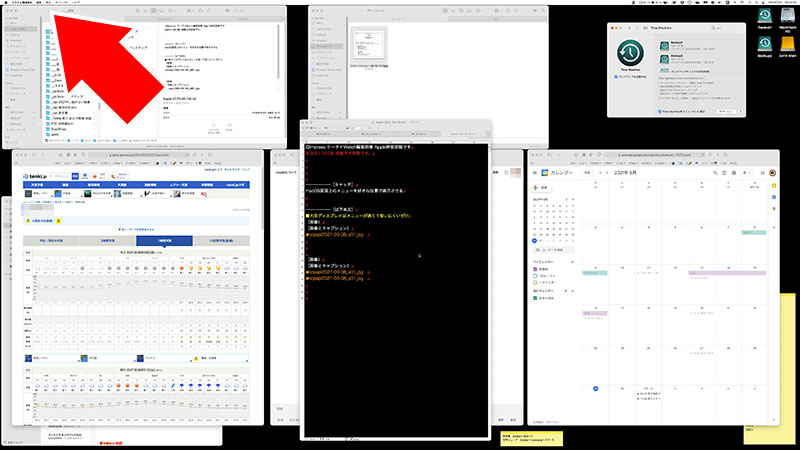Open Maps icon in Calendar side panel
Viewport: 800px width, 450px height.
(774, 209)
